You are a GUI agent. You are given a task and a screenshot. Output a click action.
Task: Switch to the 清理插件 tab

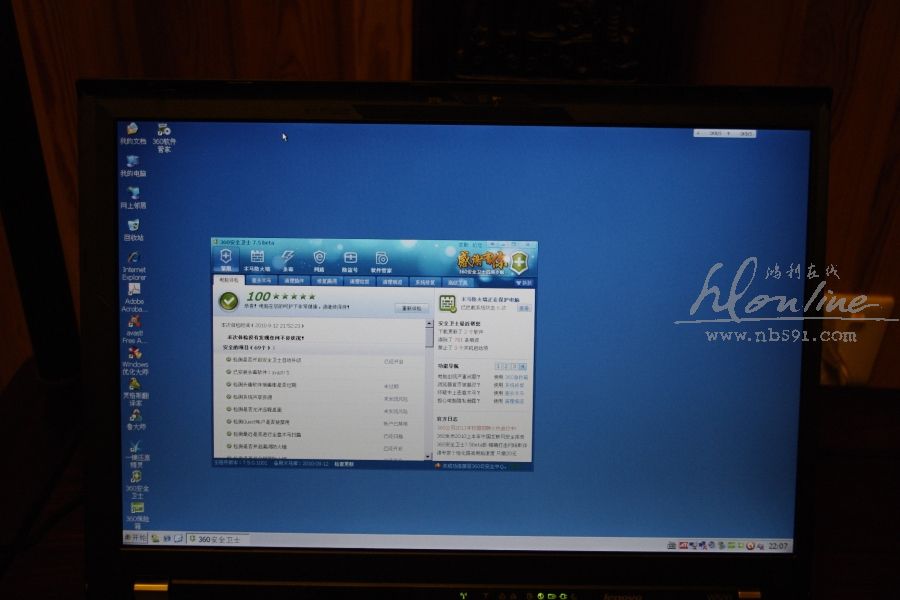[293, 281]
